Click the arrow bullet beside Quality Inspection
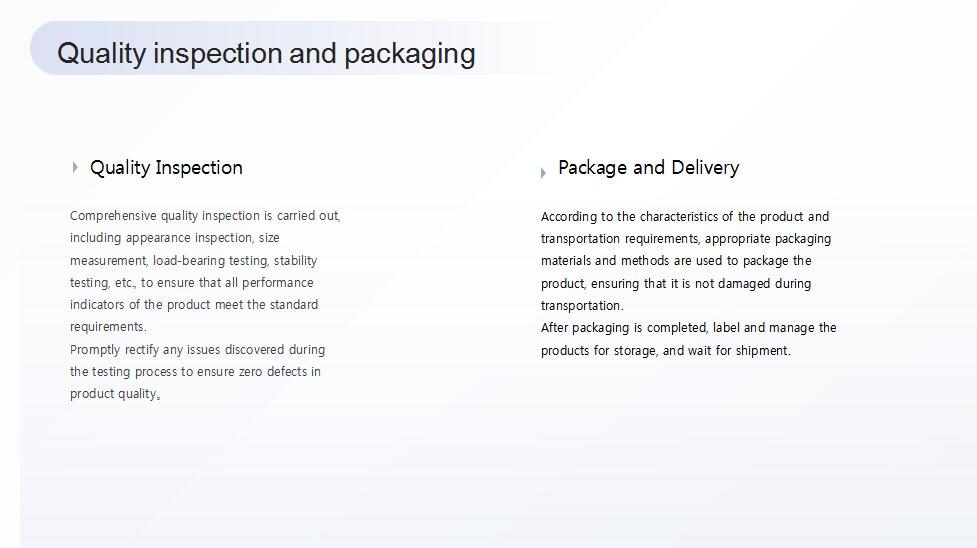The image size is (977, 548). click(x=75, y=167)
